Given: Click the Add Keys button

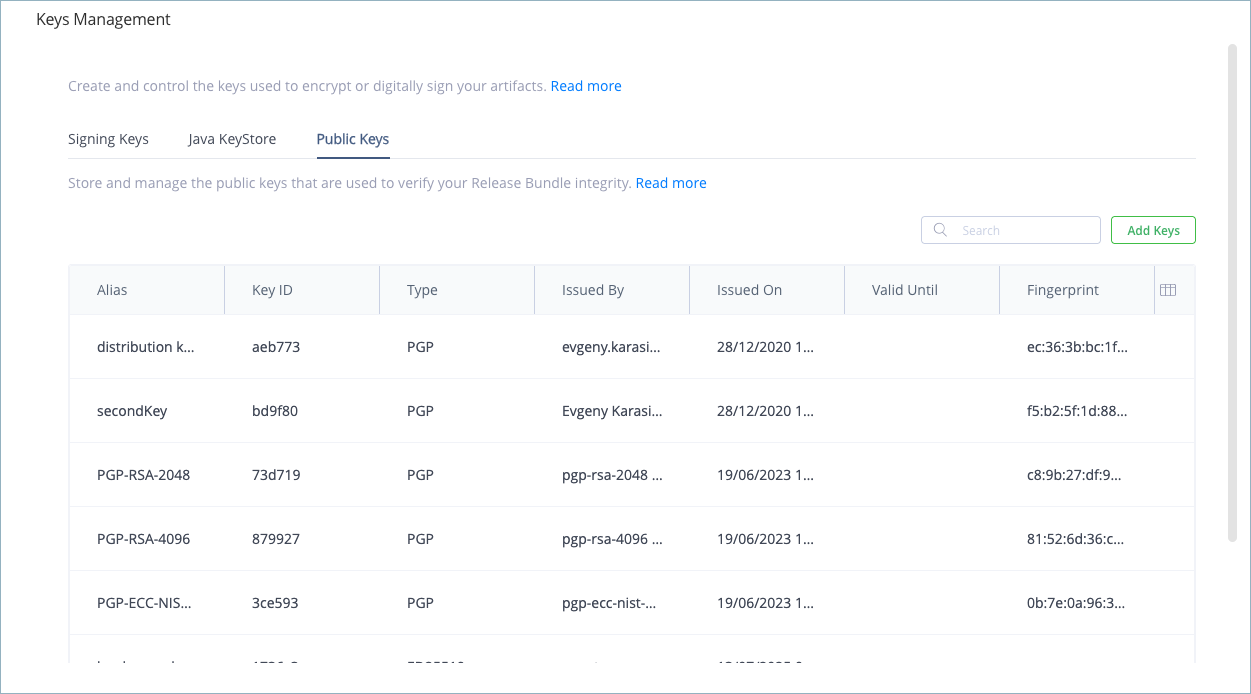Looking at the screenshot, I should [x=1152, y=229].
